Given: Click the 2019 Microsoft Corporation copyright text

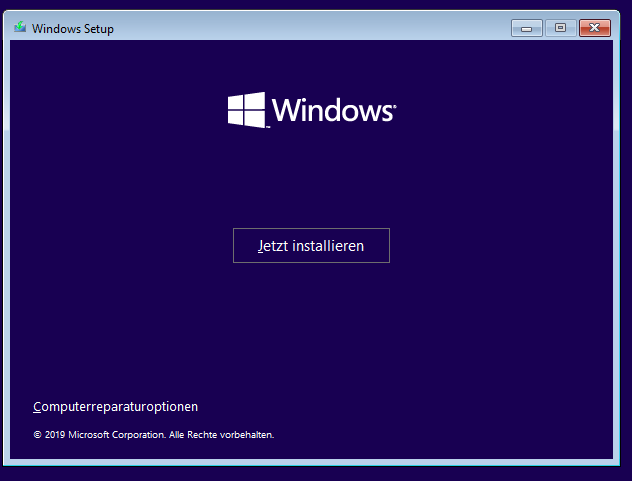Looking at the screenshot, I should (154, 435).
